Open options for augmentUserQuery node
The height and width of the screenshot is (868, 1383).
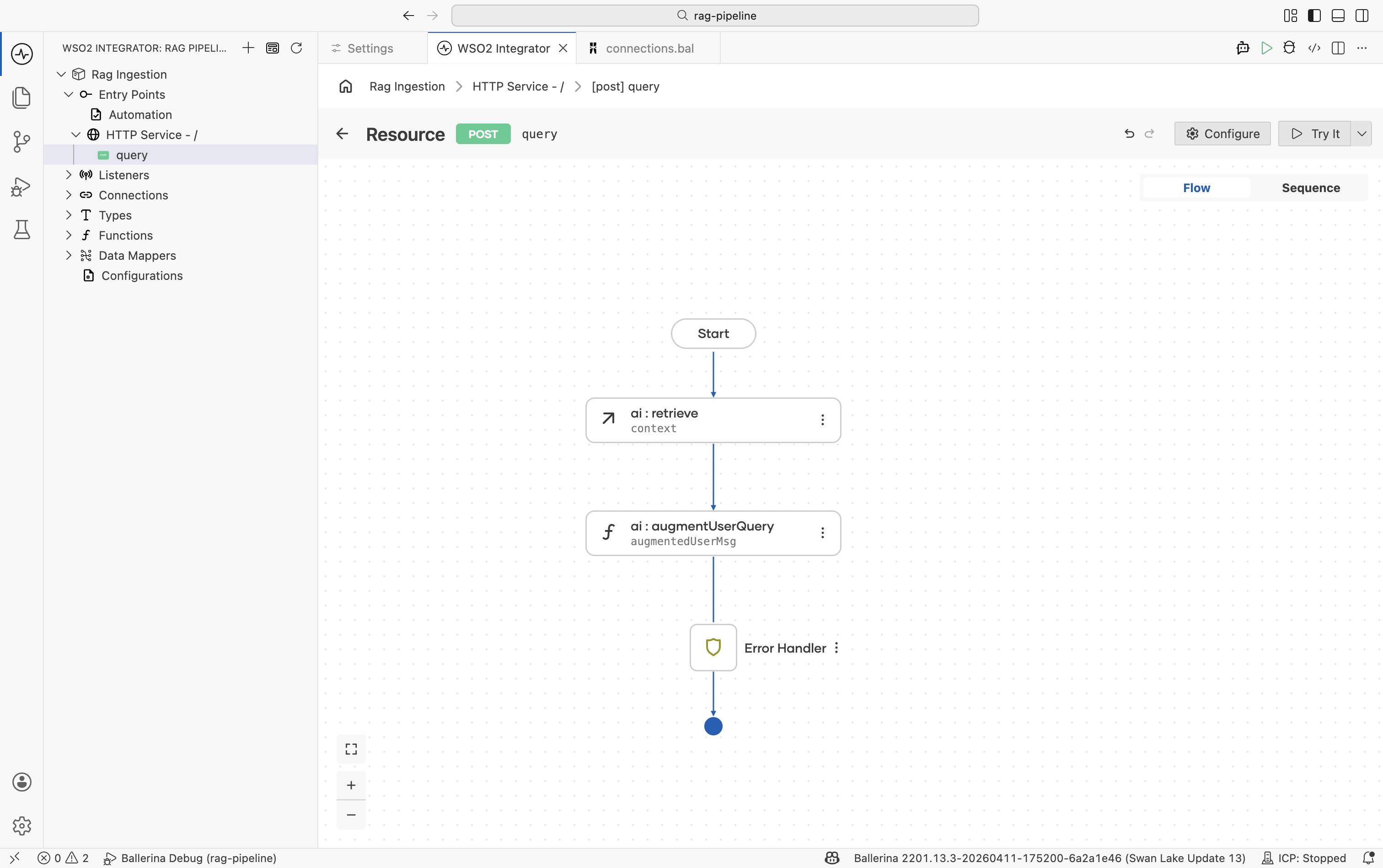tap(823, 533)
